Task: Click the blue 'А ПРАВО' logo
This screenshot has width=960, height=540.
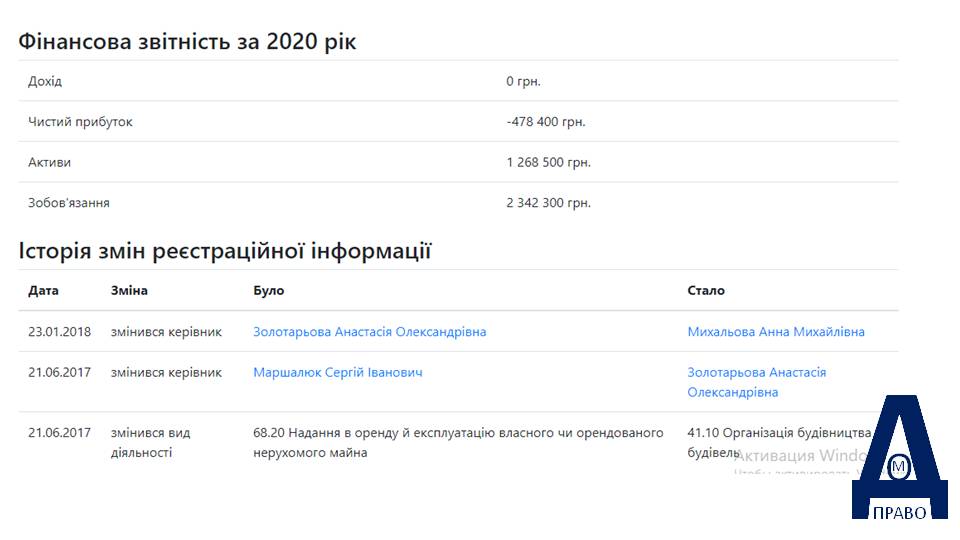Action: point(899,457)
